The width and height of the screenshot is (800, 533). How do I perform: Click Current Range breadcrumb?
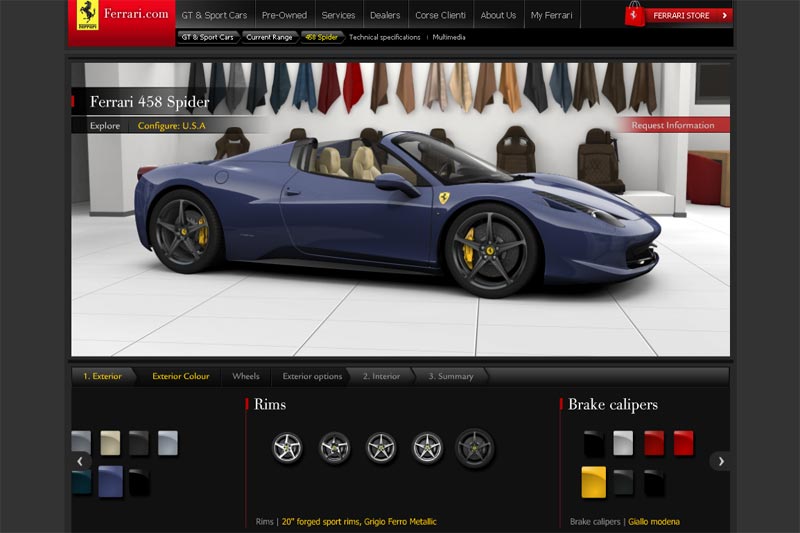[269, 37]
